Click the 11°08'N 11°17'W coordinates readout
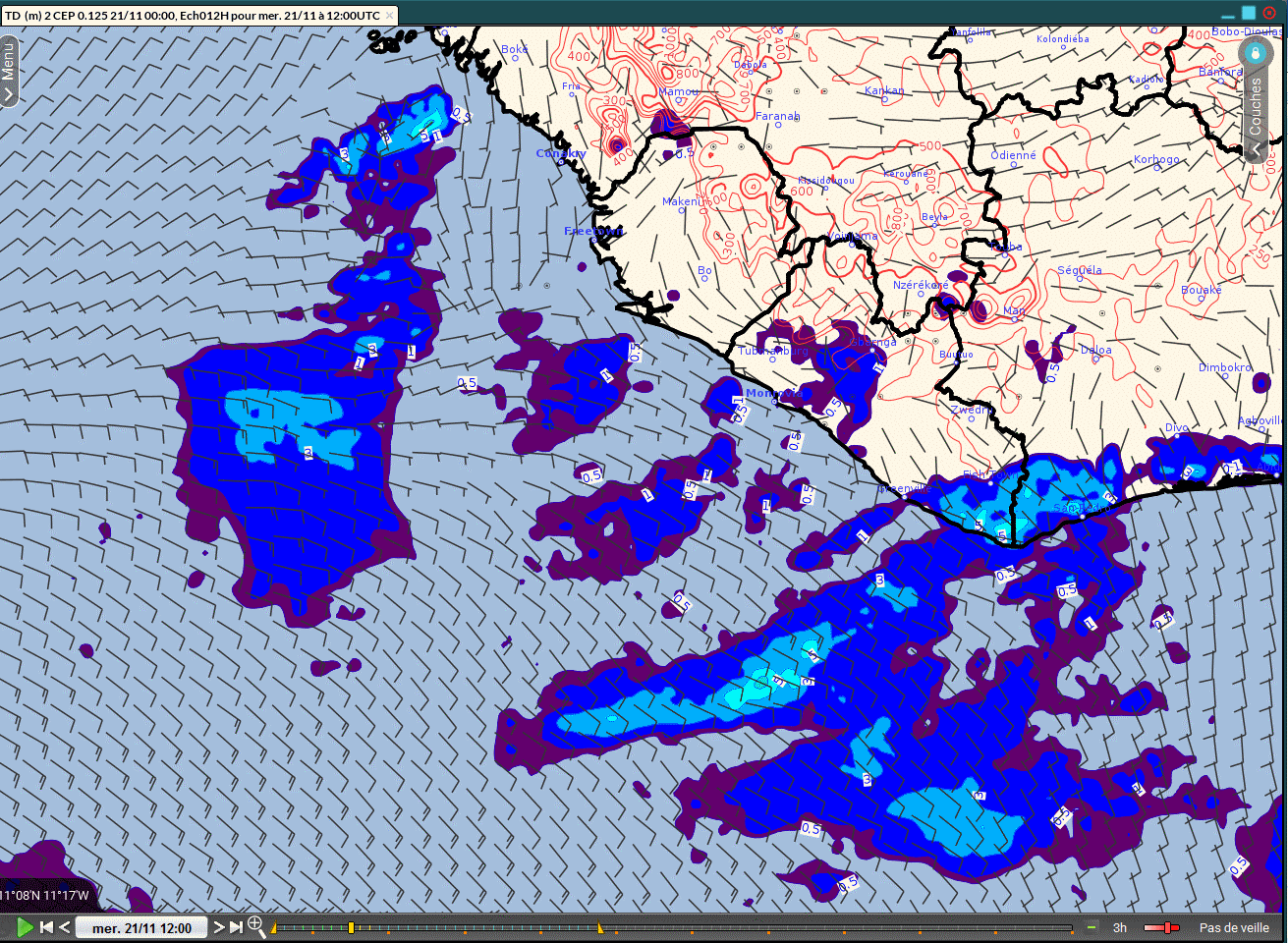The width and height of the screenshot is (1288, 943). (45, 895)
